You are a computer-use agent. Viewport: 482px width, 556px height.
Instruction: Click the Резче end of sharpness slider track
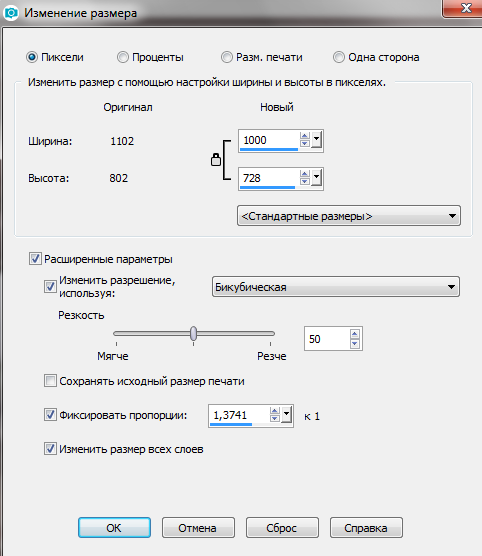271,333
